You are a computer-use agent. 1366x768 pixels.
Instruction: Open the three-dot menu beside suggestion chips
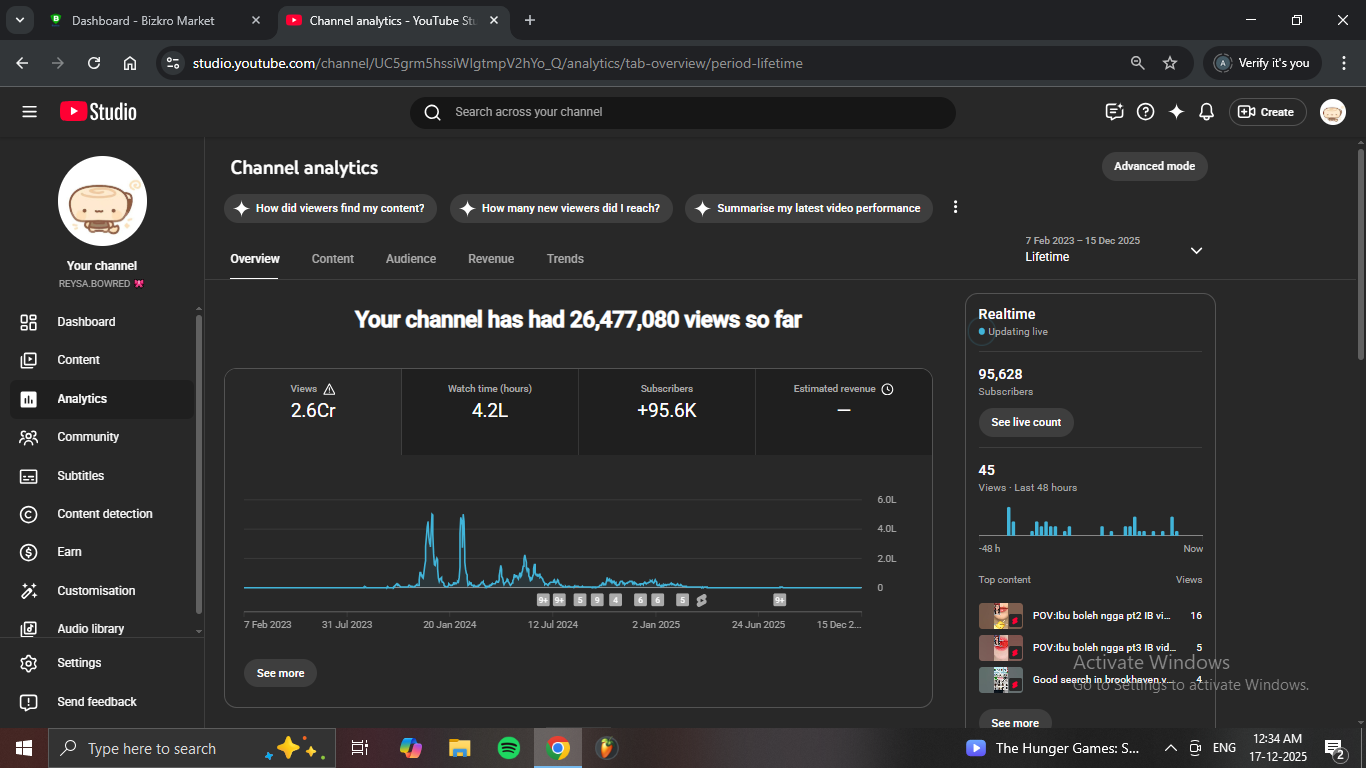tap(955, 207)
